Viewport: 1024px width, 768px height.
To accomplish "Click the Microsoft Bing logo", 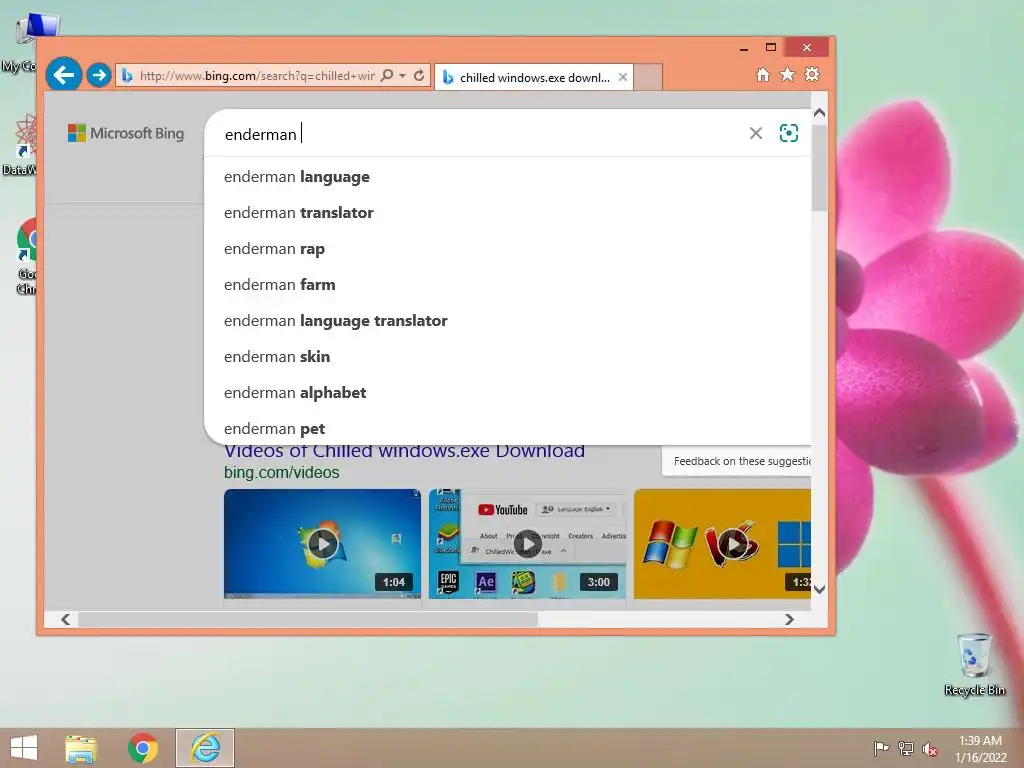I will pos(126,133).
